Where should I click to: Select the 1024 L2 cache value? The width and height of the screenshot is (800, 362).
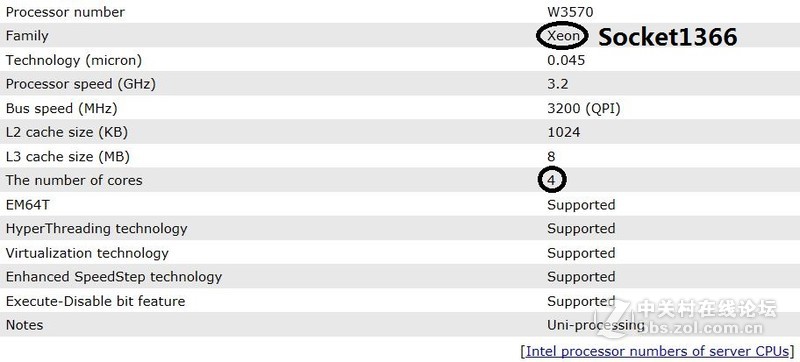tap(564, 133)
